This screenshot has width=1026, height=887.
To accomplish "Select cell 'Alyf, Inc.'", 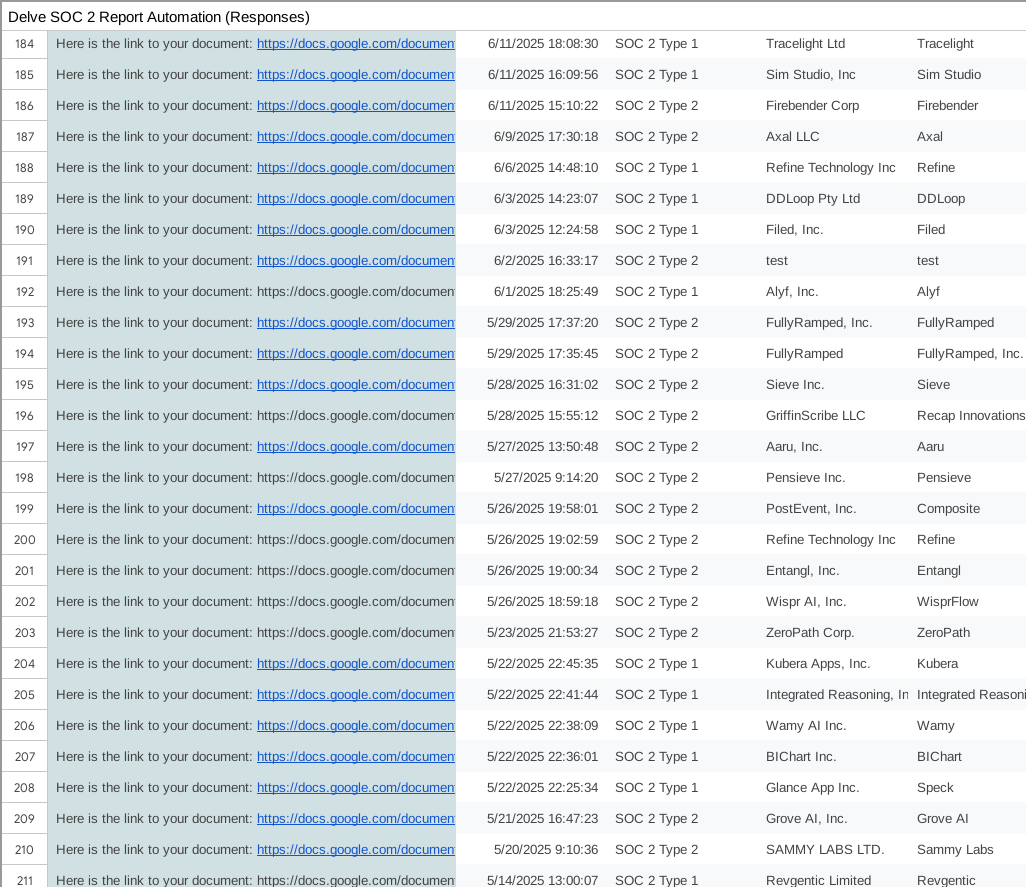I will 792,292.
